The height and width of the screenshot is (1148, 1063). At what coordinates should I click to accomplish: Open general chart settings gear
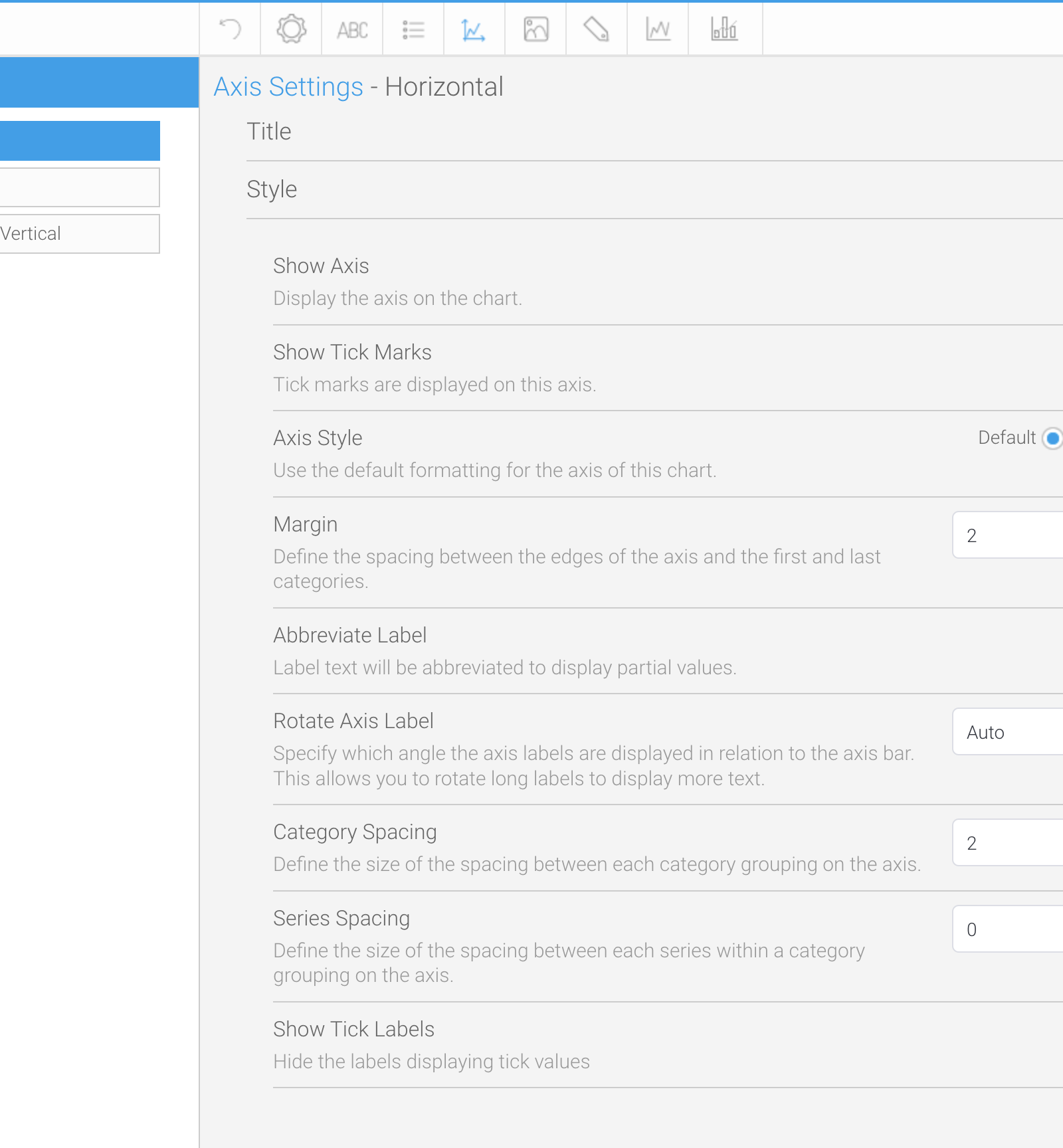(x=291, y=29)
